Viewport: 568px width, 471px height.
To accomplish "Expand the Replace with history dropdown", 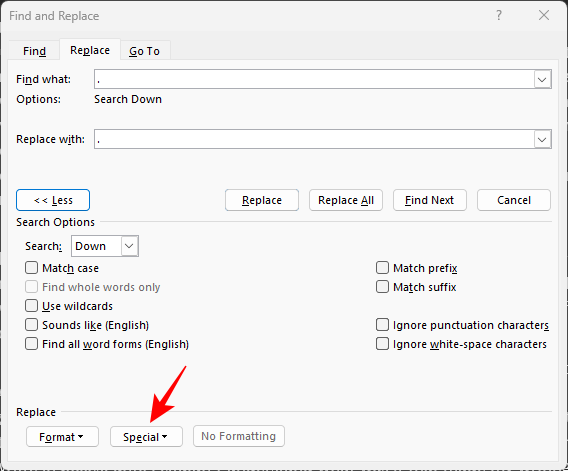I will 542,139.
